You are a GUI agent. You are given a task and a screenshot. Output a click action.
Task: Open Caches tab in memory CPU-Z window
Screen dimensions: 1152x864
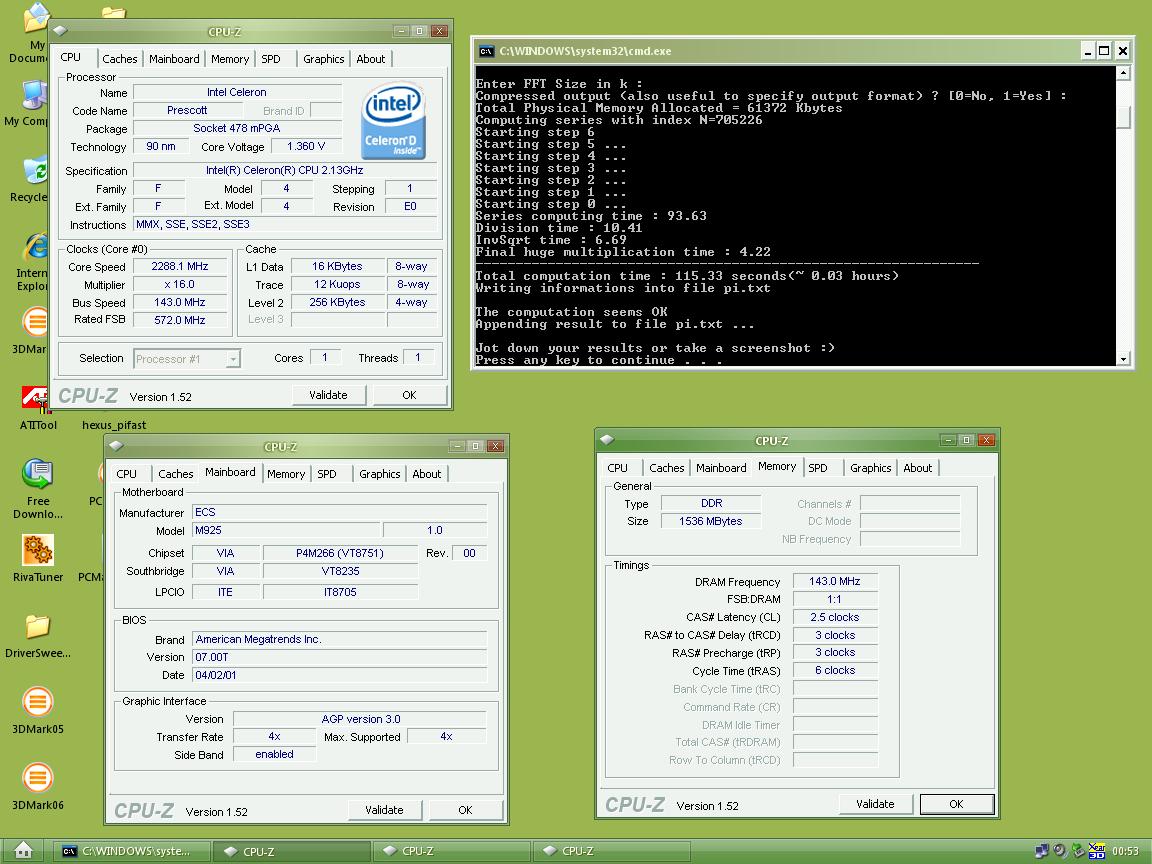coord(666,467)
